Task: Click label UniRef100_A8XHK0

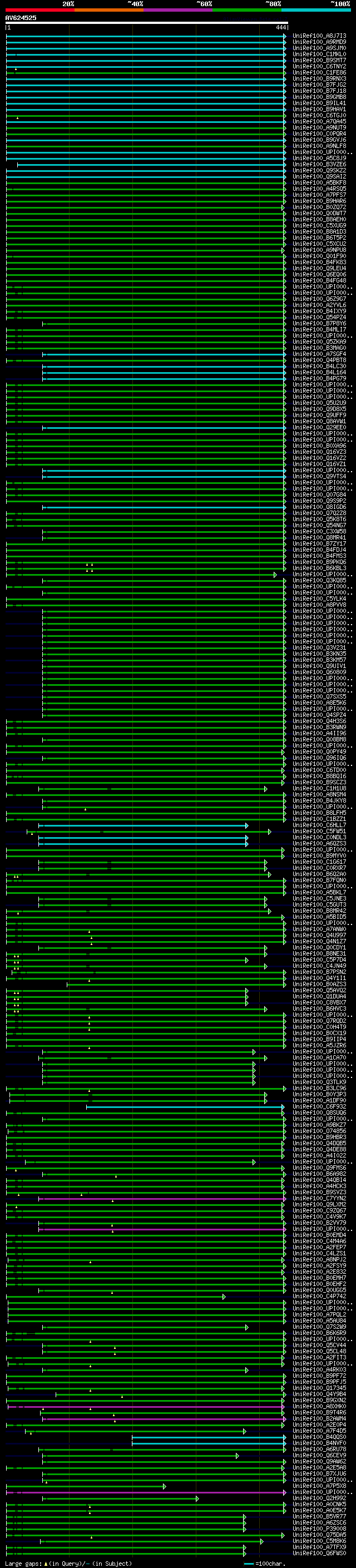Action: 319,1406
